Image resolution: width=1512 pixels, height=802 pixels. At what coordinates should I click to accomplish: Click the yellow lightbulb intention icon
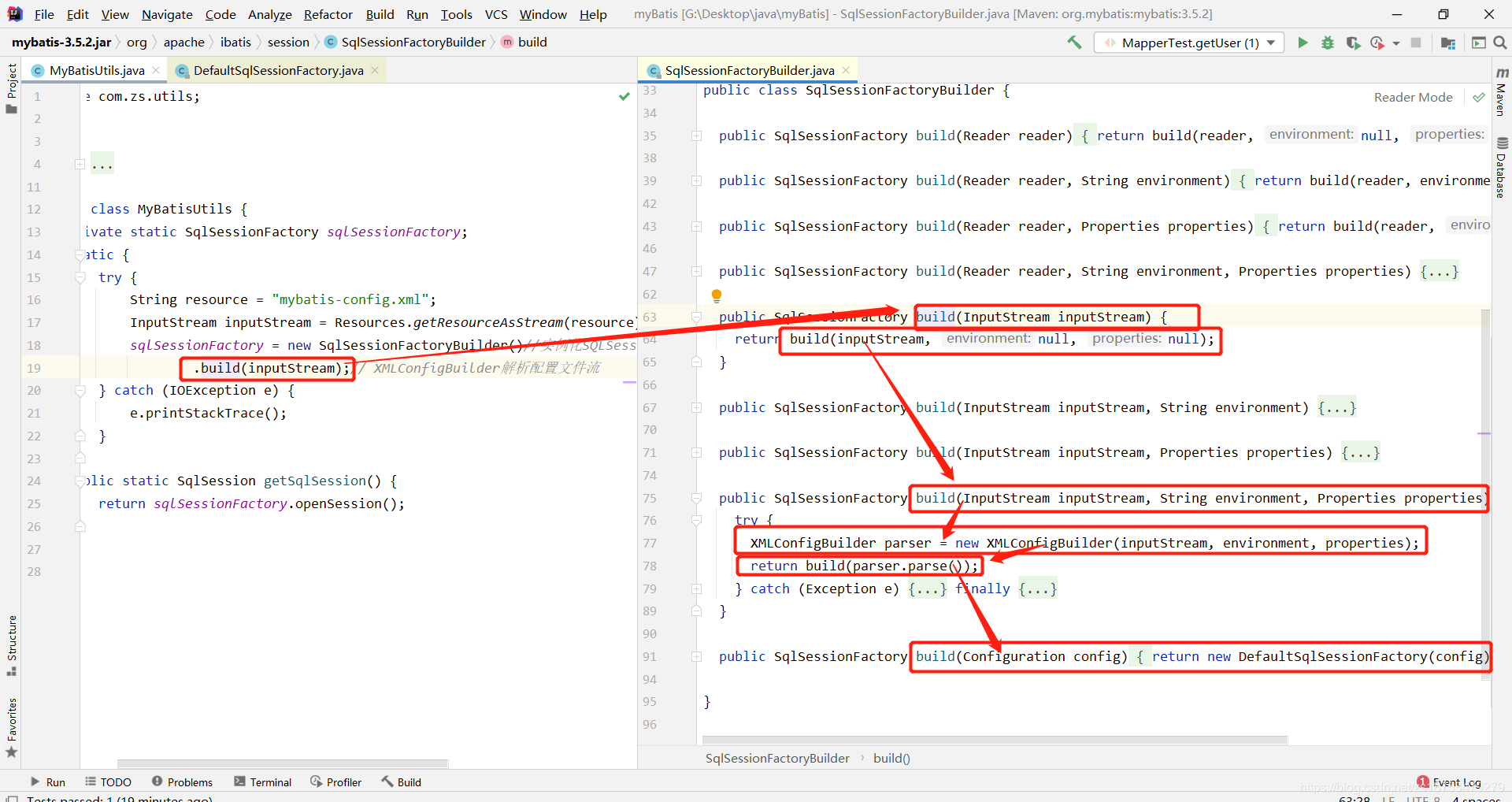pos(717,295)
